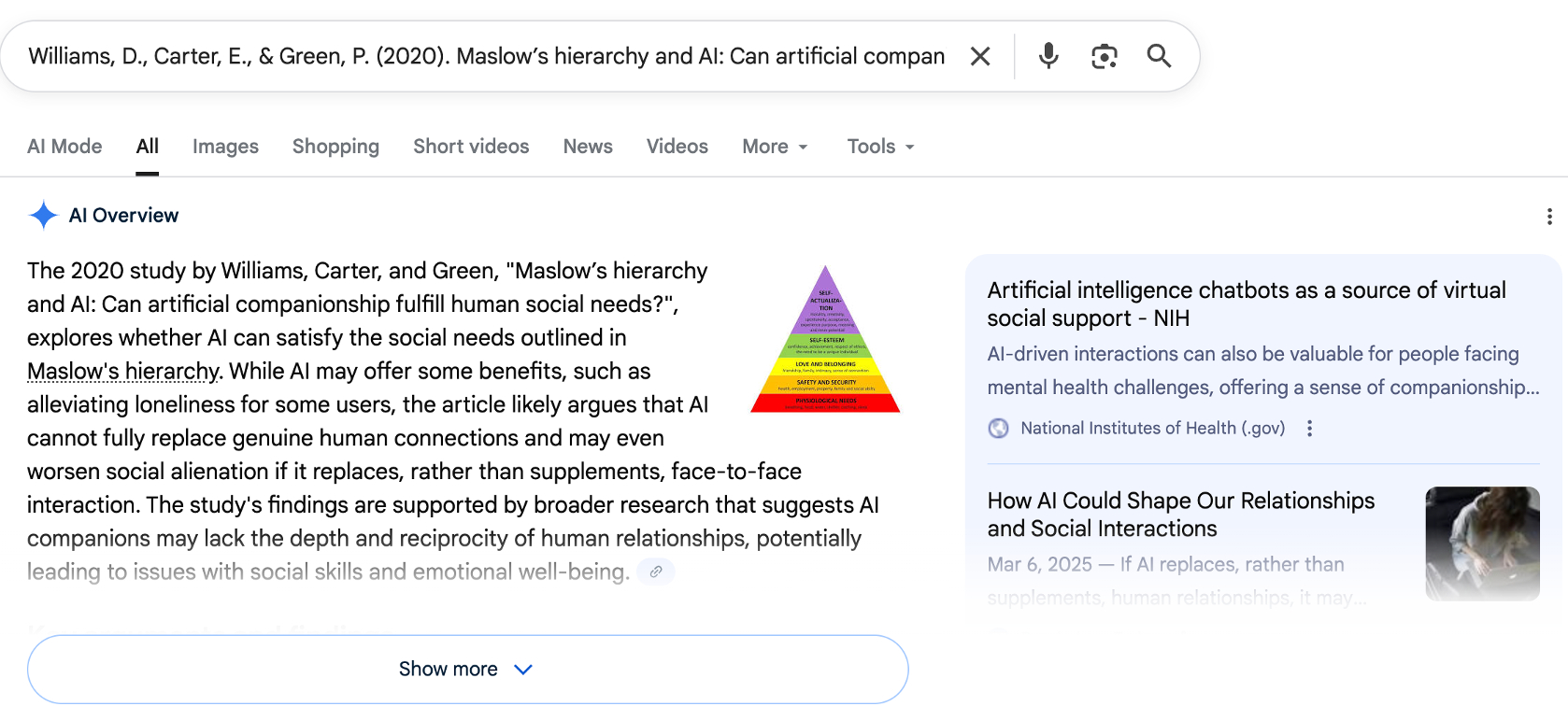
Task: Switch to the Images tab
Action: pos(225,147)
